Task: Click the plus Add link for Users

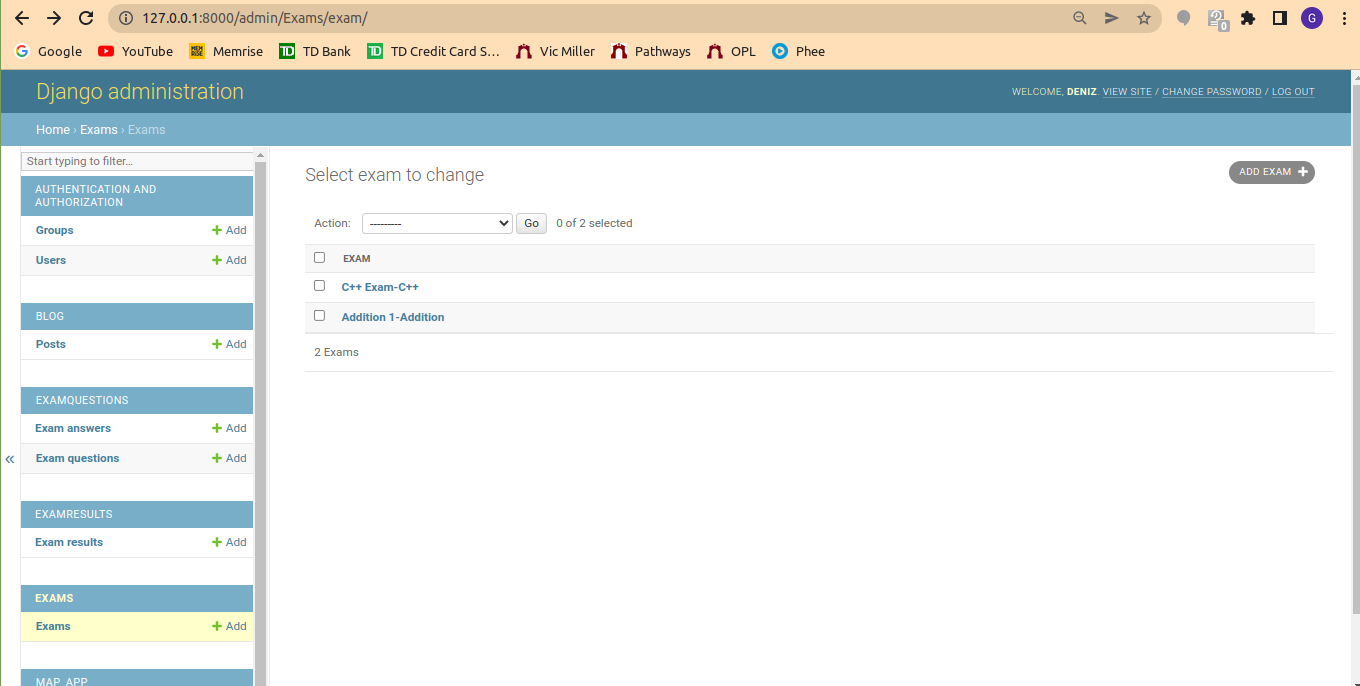Action: coord(229,260)
